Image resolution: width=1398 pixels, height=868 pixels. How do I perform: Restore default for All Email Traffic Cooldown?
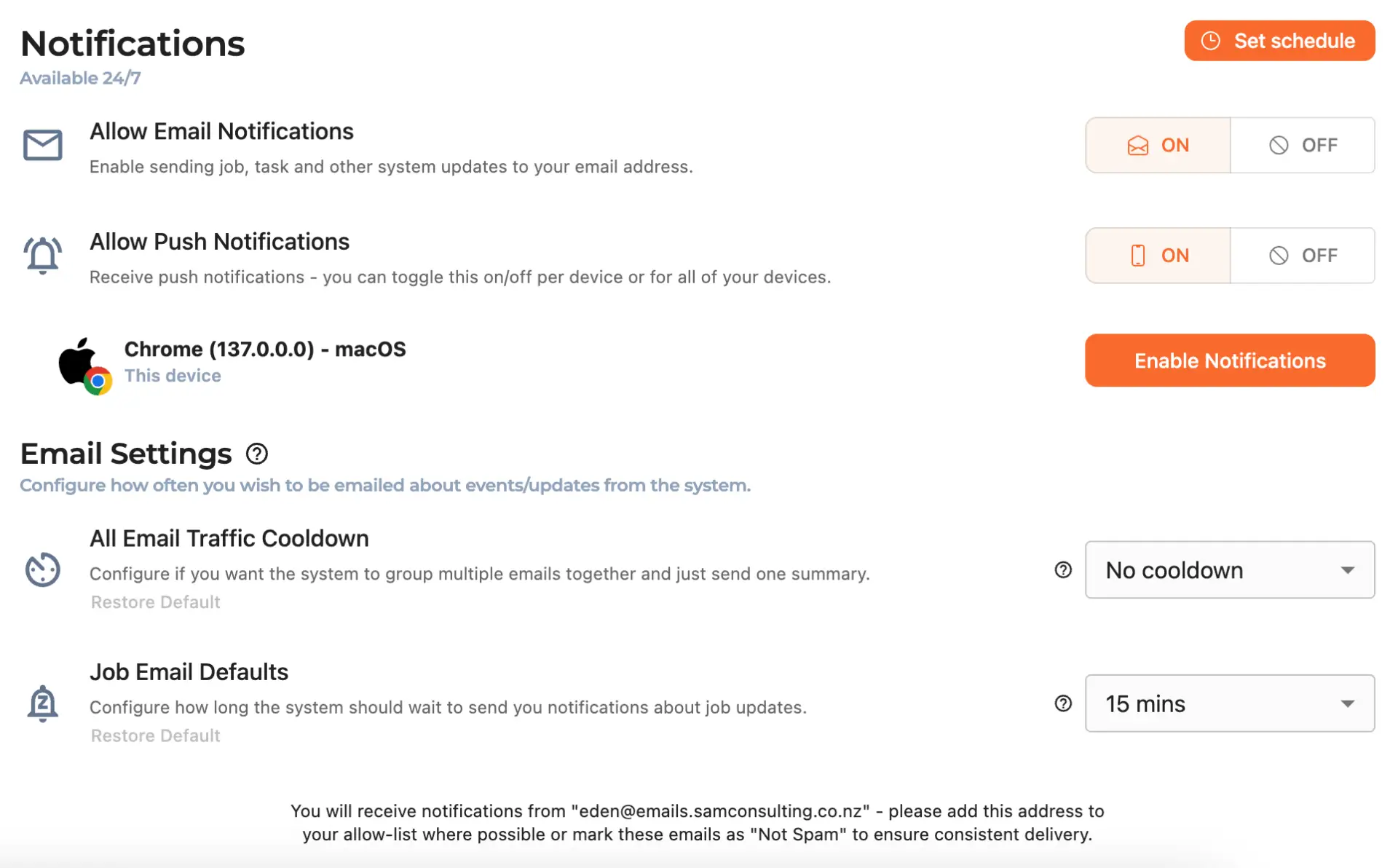155,602
